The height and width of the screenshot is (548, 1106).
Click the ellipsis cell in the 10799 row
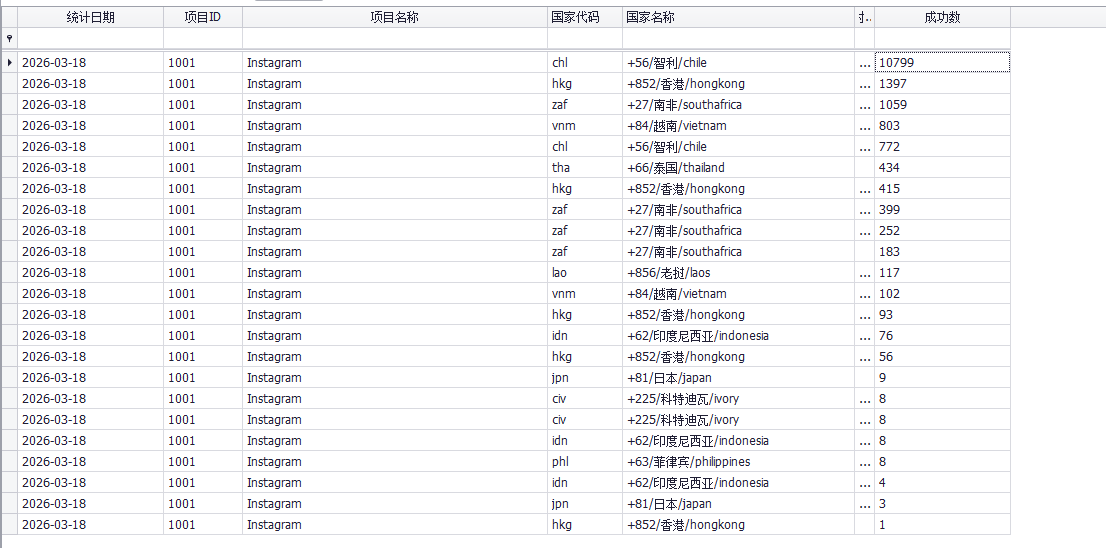pyautogui.click(x=865, y=63)
